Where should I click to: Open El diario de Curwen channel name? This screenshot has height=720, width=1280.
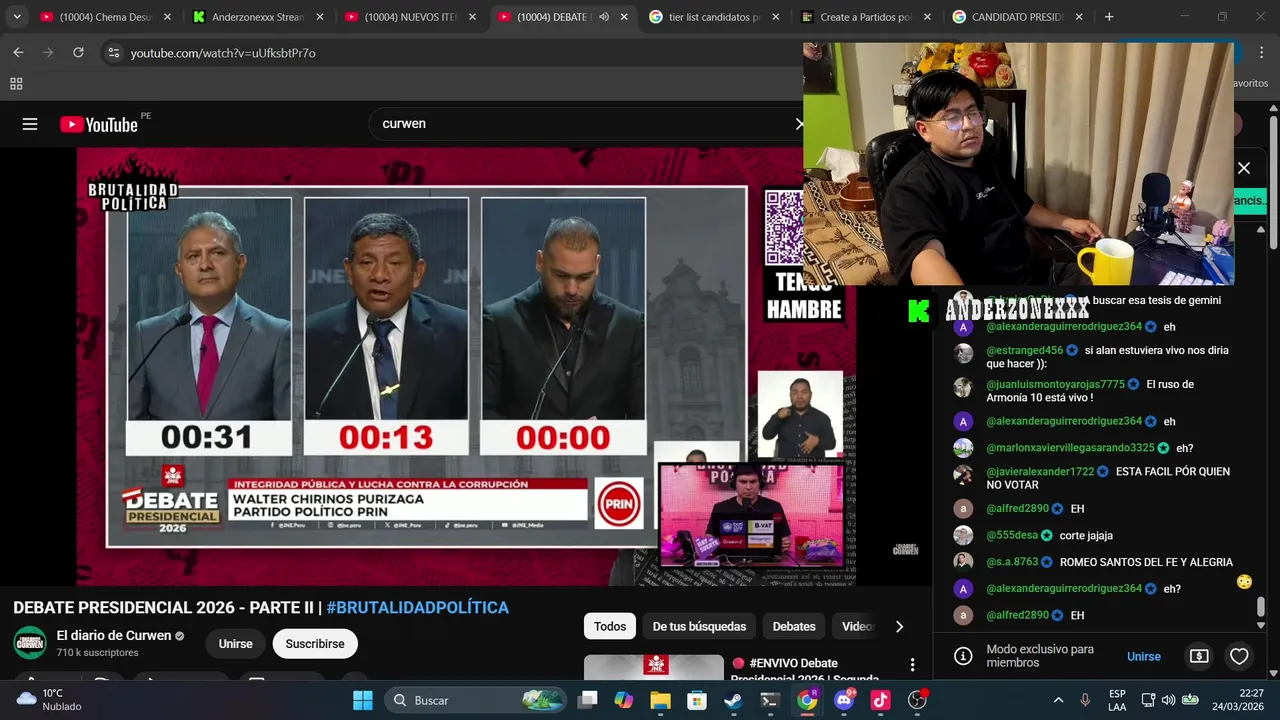pyautogui.click(x=114, y=636)
